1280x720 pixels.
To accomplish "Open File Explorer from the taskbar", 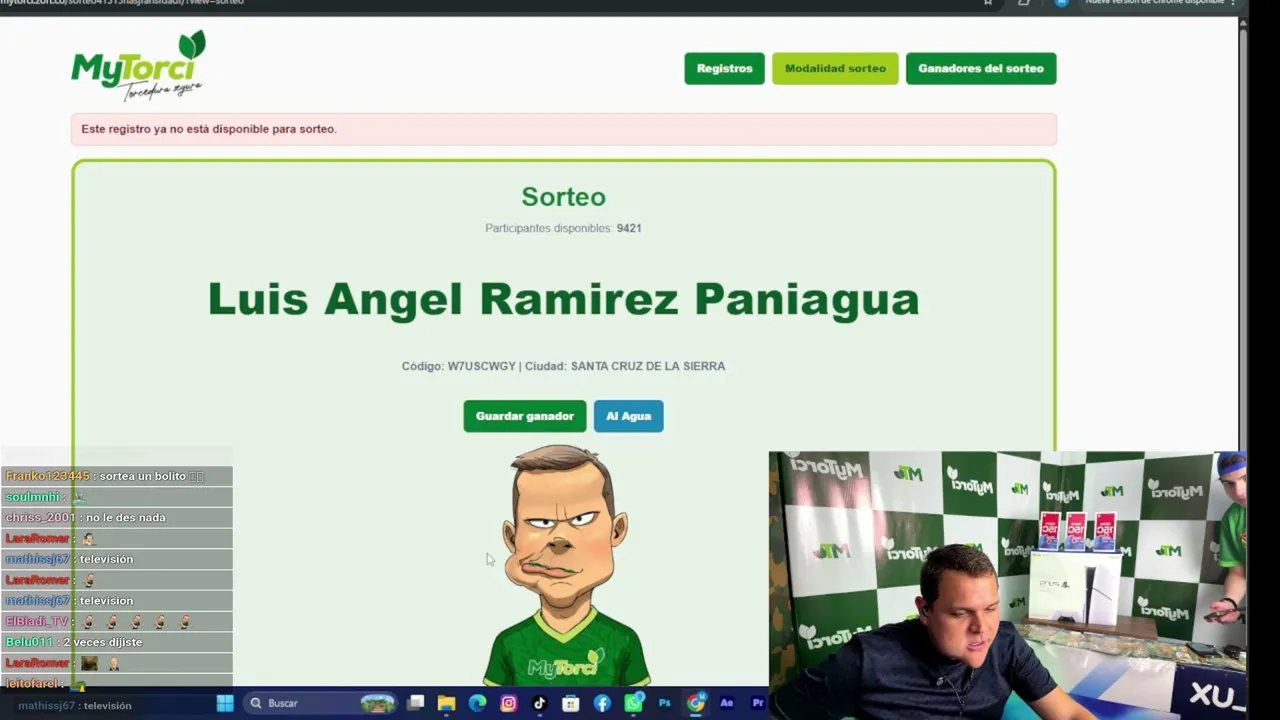I will pyautogui.click(x=446, y=703).
